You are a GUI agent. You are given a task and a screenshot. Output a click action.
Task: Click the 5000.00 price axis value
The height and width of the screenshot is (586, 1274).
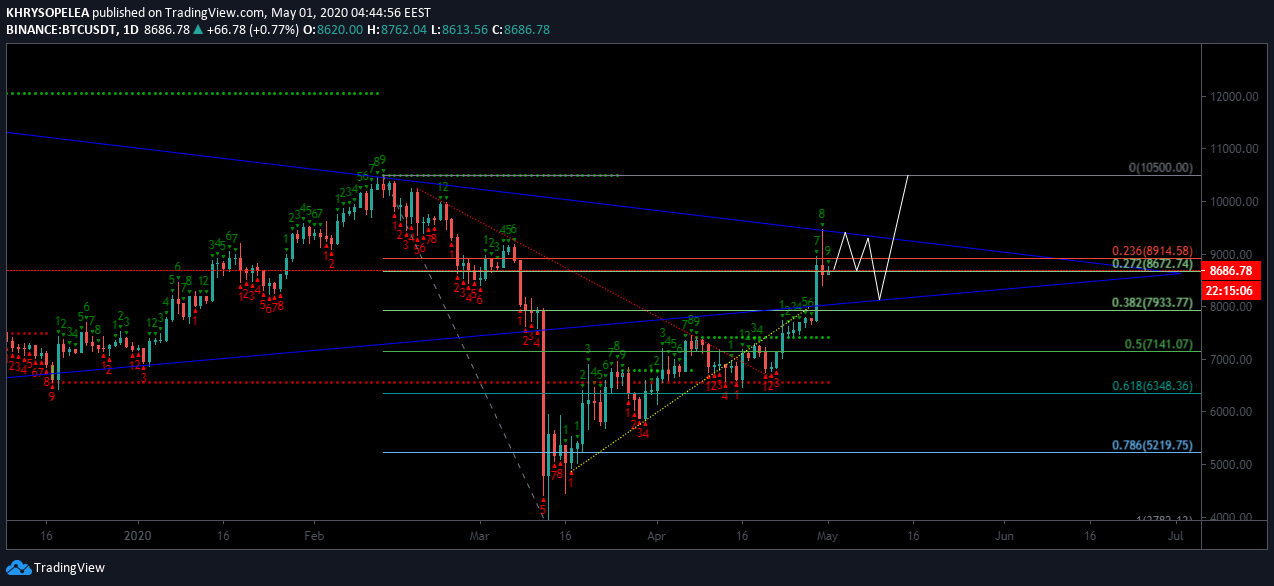(x=1233, y=465)
